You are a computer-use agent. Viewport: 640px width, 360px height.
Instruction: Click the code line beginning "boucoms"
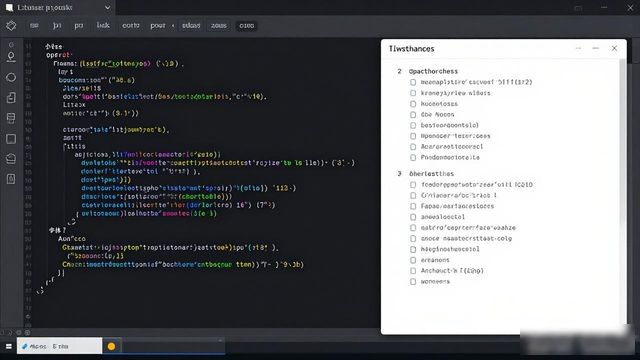(x=97, y=80)
